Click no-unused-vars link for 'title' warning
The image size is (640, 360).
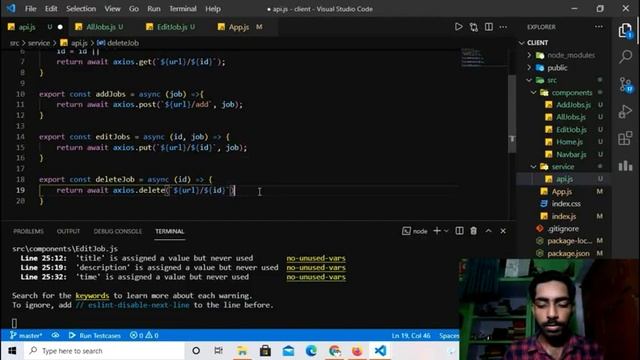point(316,258)
